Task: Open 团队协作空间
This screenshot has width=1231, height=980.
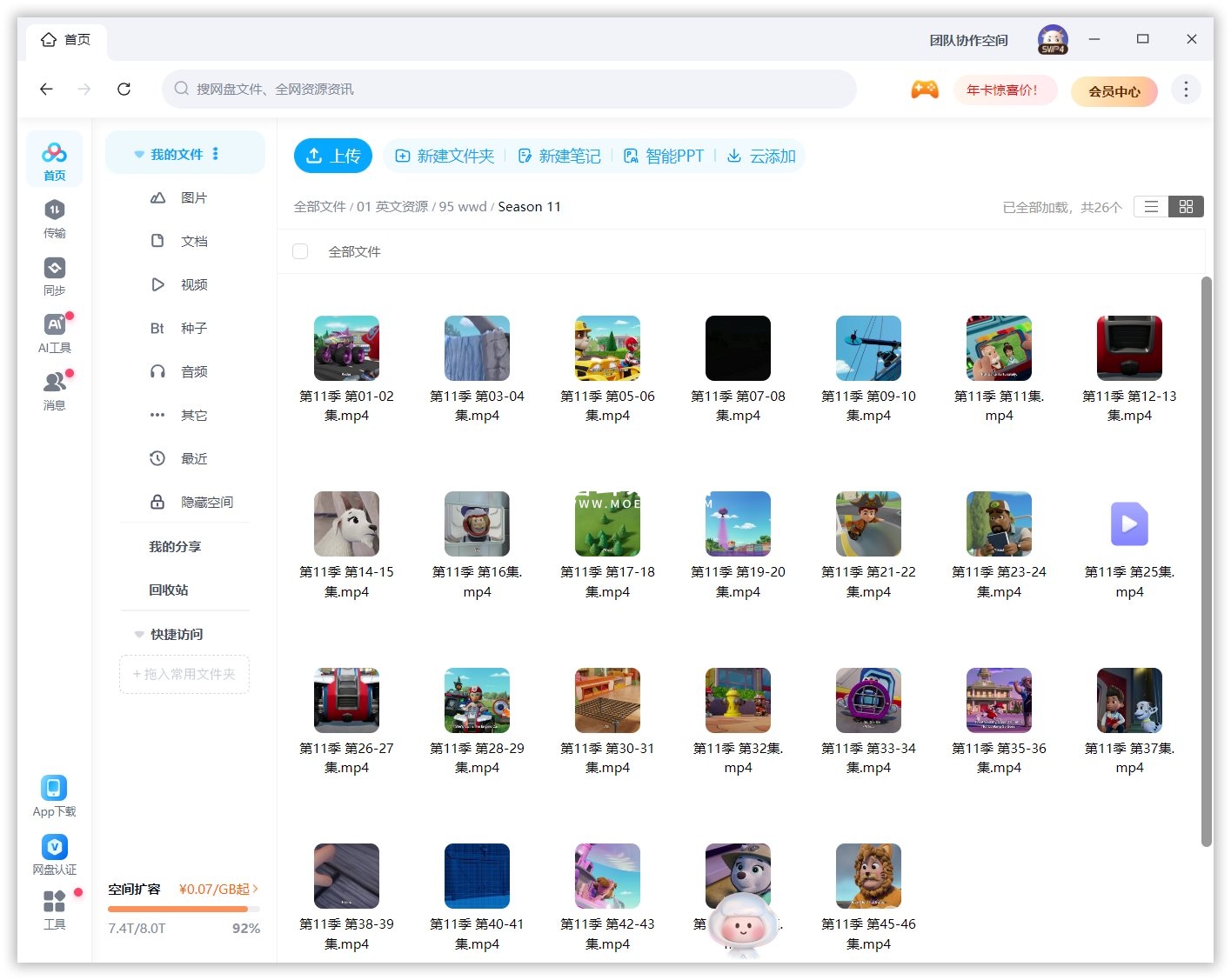Action: point(968,39)
